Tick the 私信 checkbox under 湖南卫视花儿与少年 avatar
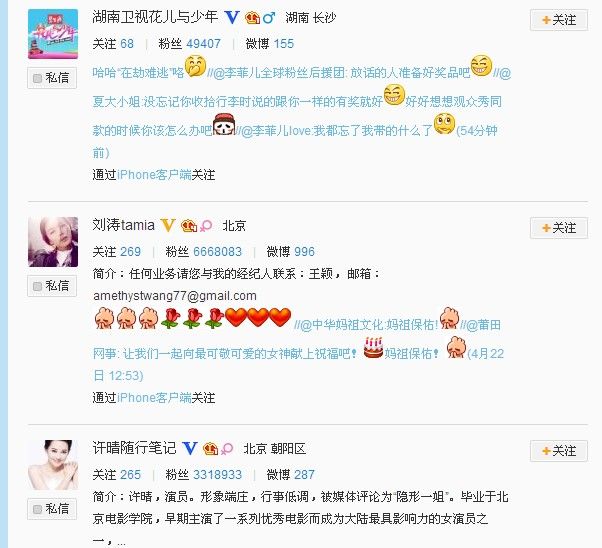 tap(37, 78)
